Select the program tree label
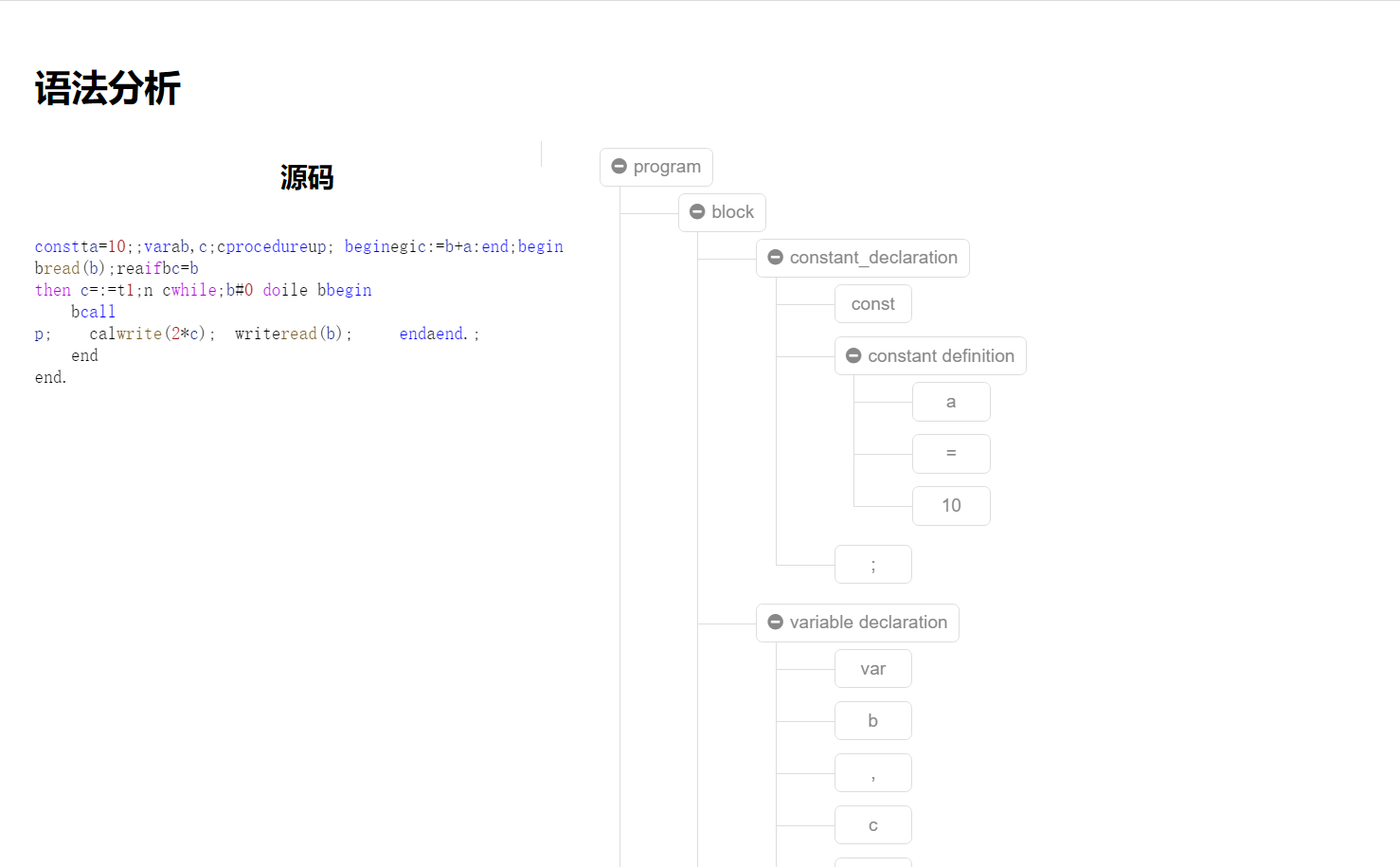The image size is (1400, 867). pyautogui.click(x=667, y=167)
